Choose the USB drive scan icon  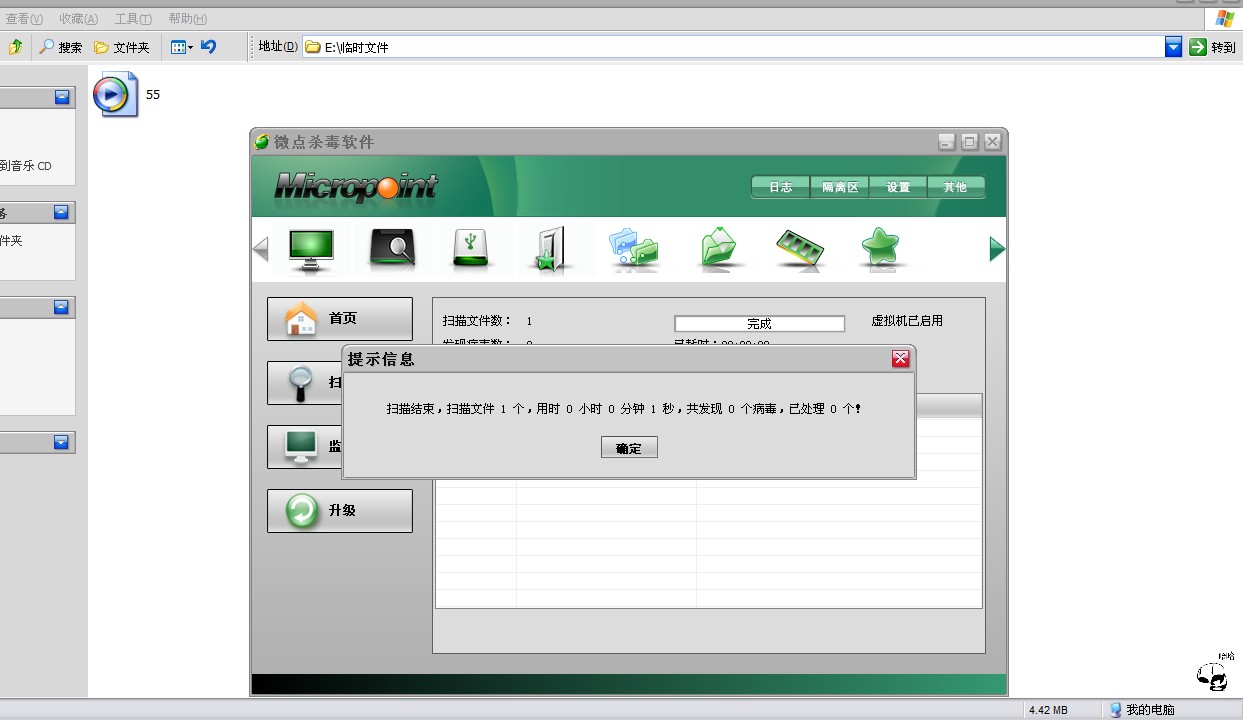471,248
